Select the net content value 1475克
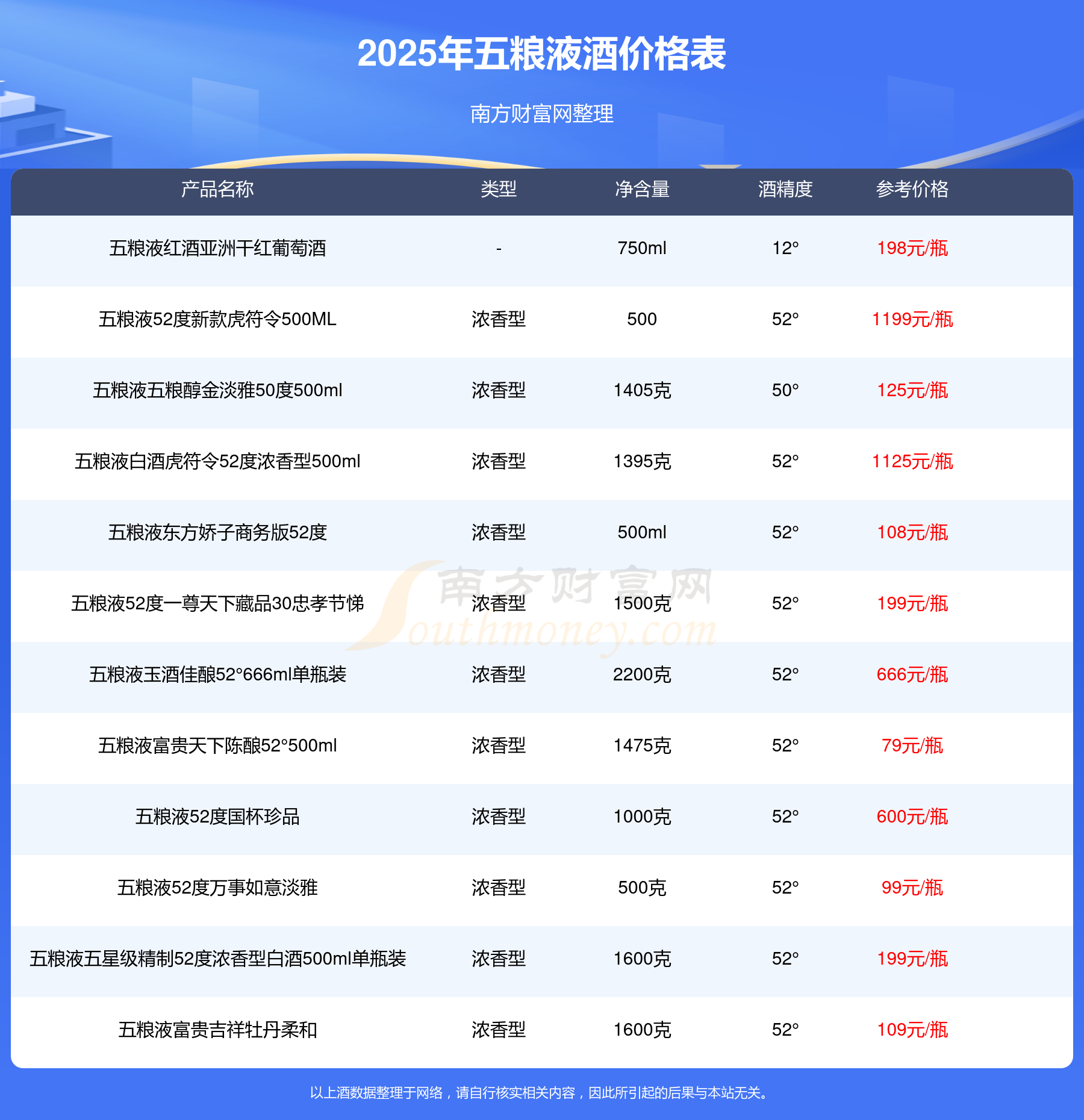The height and width of the screenshot is (1120, 1084). (642, 745)
